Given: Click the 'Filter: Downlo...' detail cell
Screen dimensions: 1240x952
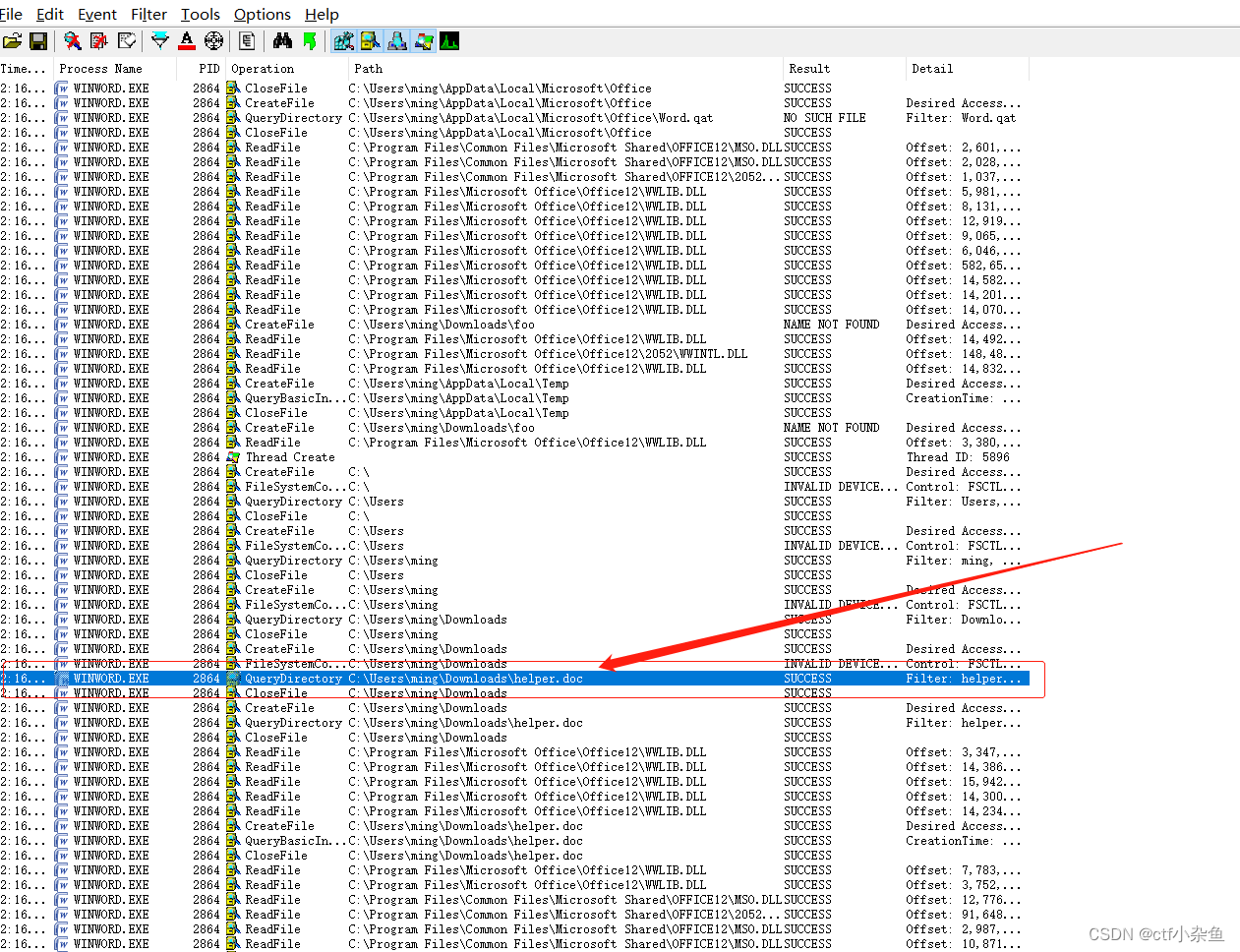Looking at the screenshot, I should point(964,620).
